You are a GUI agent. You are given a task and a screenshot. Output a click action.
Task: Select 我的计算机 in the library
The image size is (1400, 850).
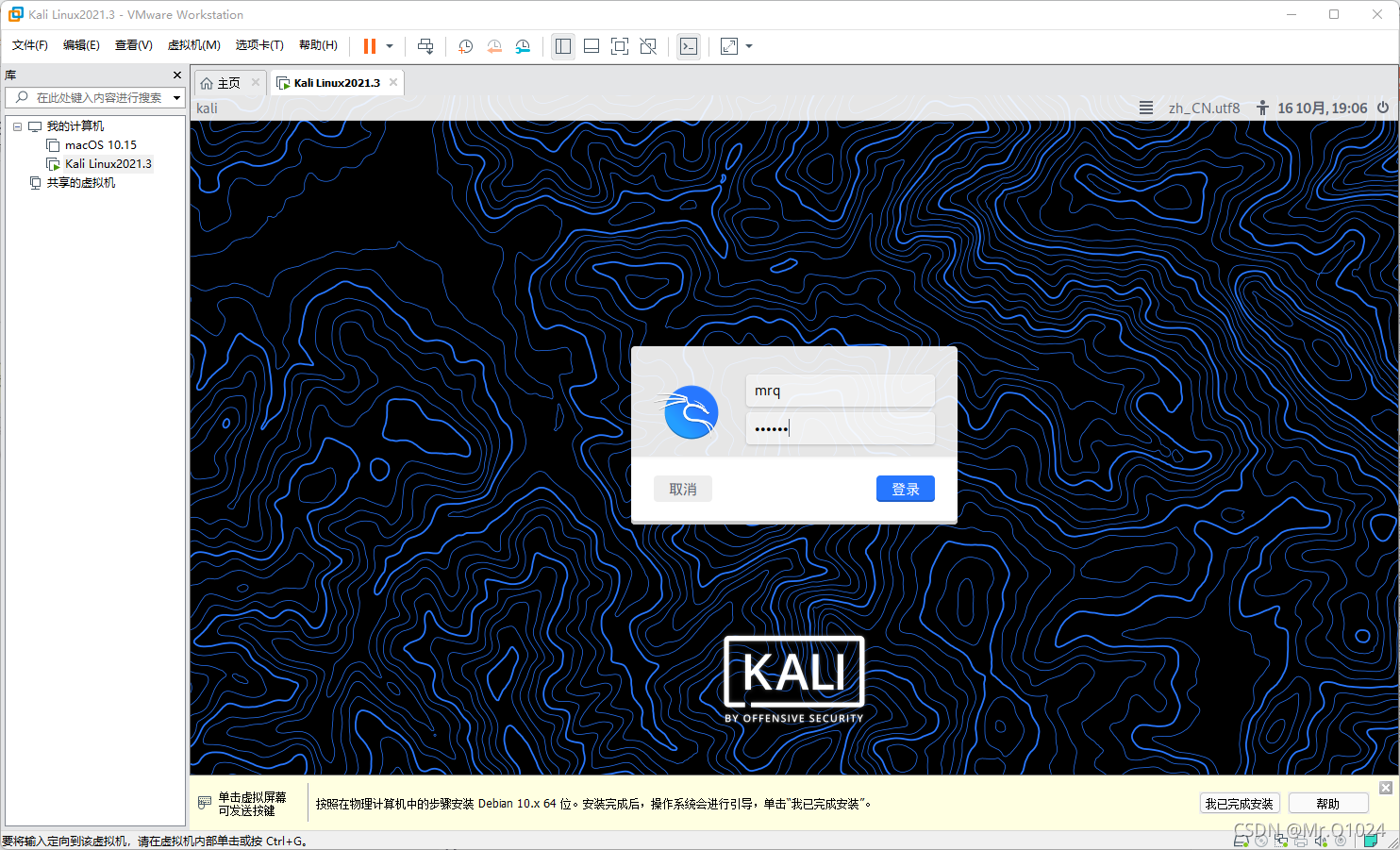pyautogui.click(x=75, y=126)
